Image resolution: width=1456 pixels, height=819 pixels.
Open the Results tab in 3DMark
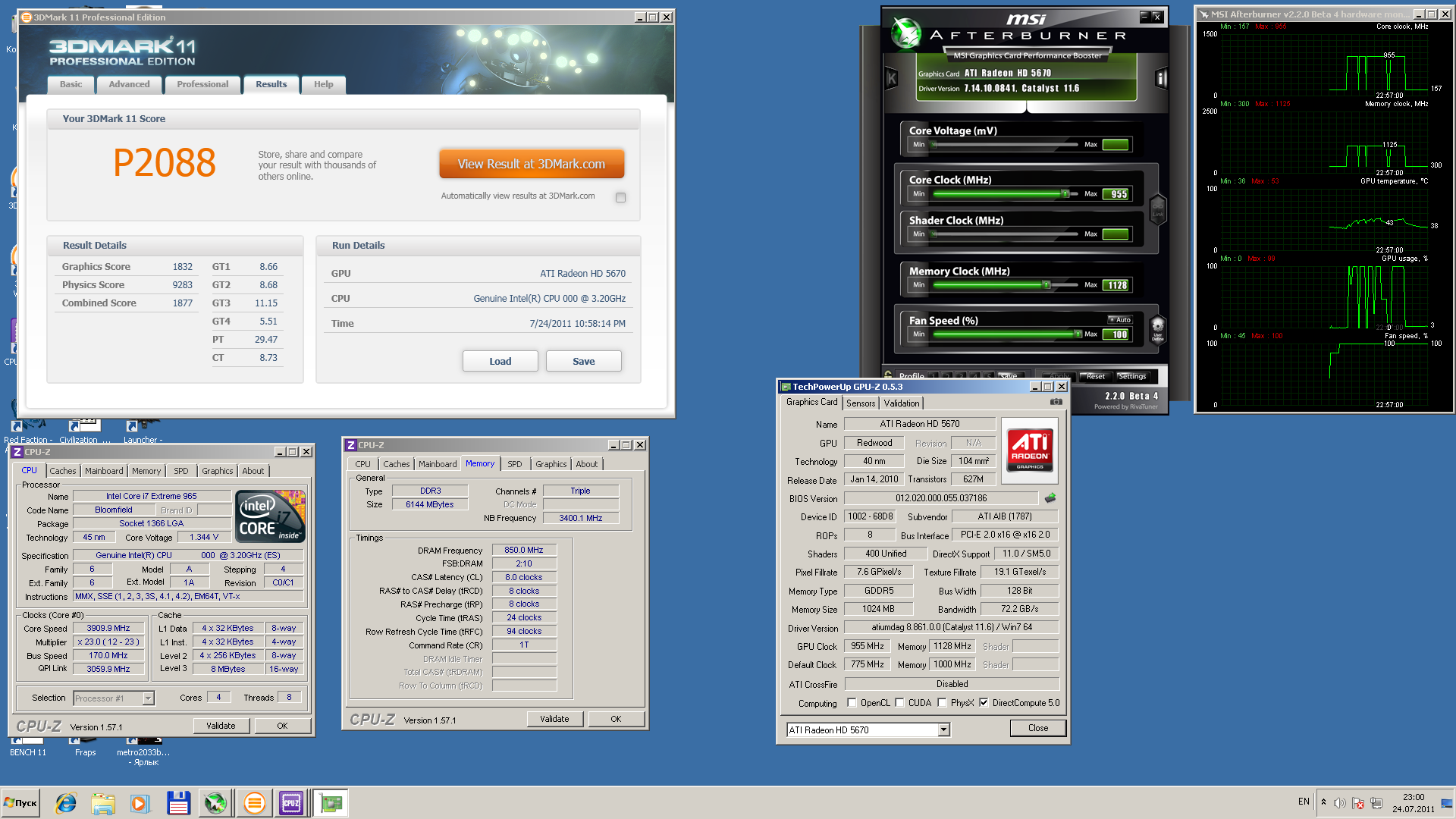tap(271, 84)
